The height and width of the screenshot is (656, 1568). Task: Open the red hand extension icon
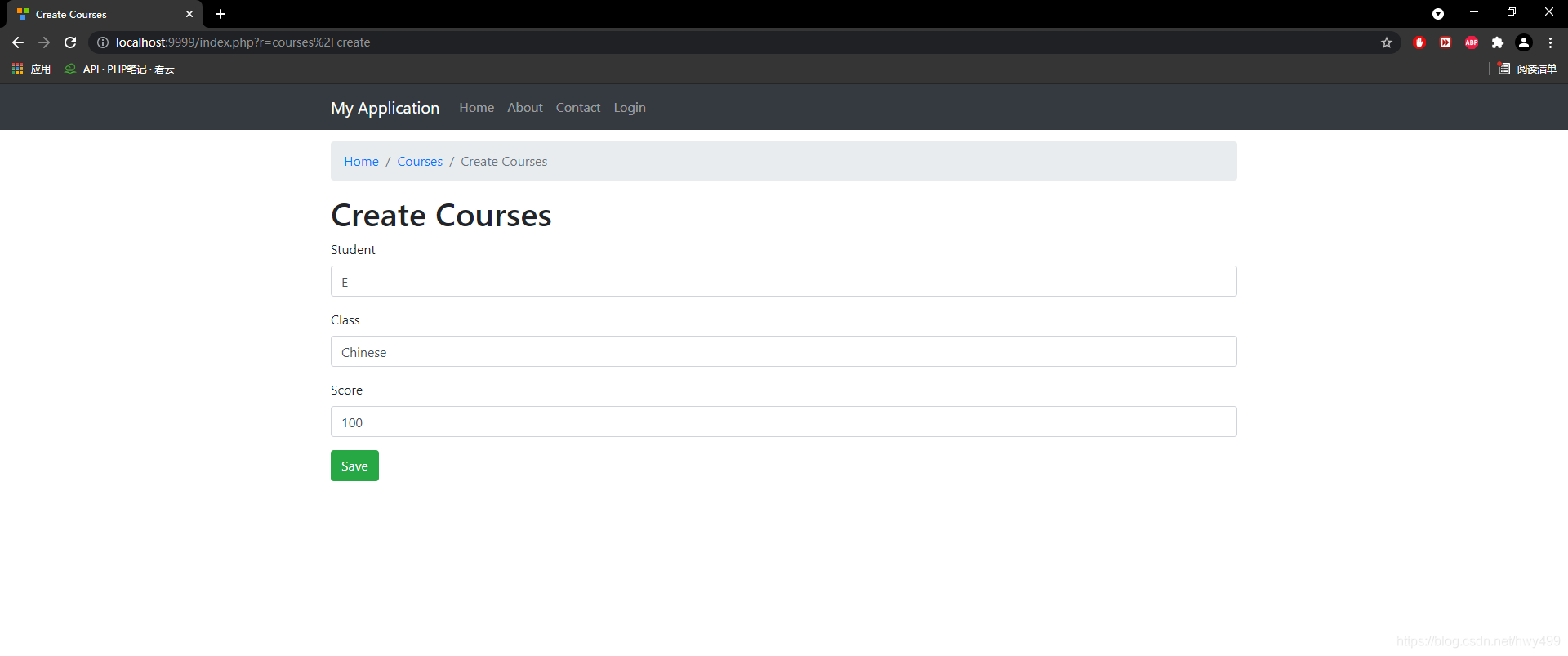[x=1419, y=42]
